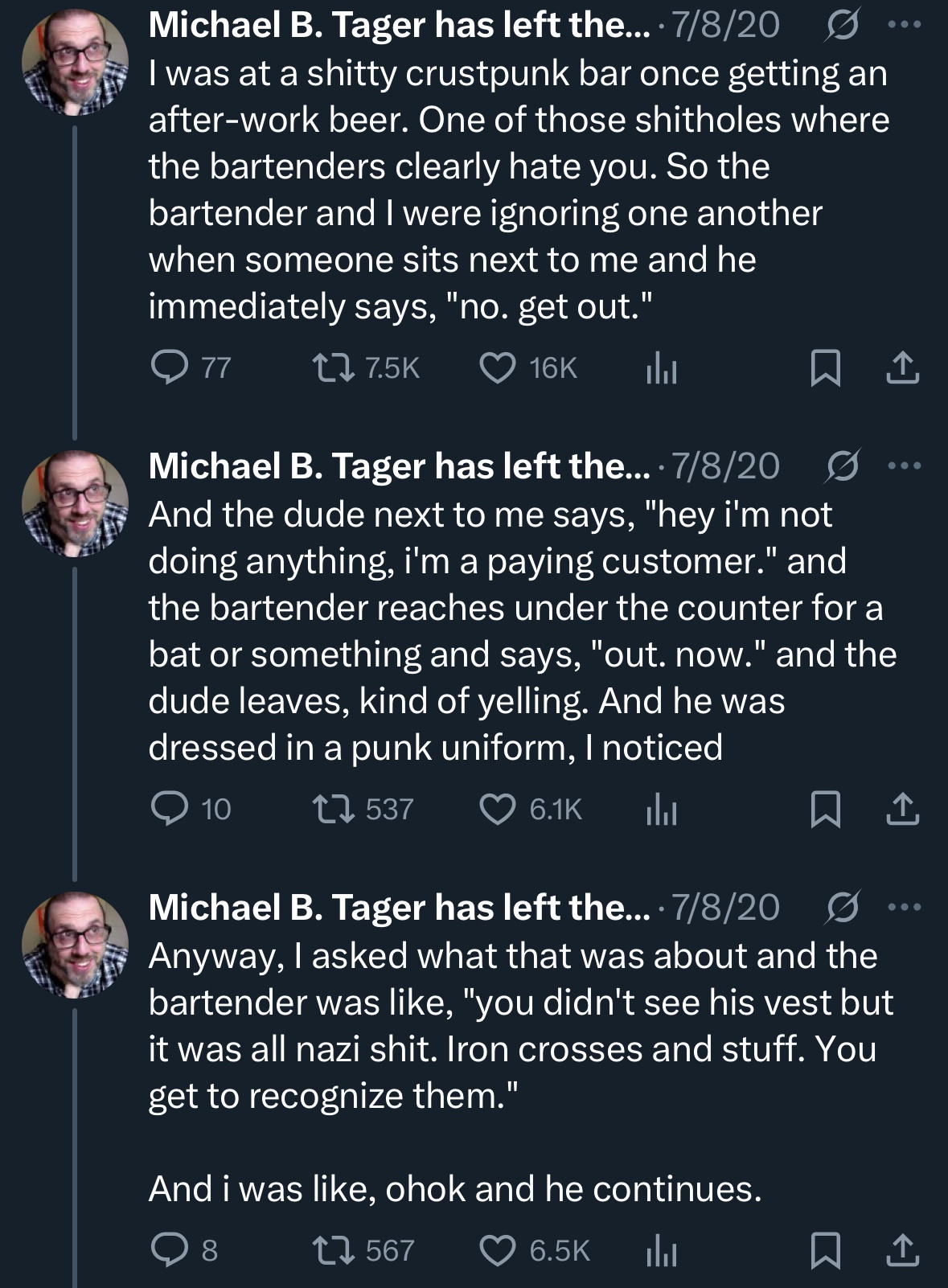Reply to the tweet with 10 replies
The height and width of the screenshot is (1288, 948).
click(x=170, y=809)
